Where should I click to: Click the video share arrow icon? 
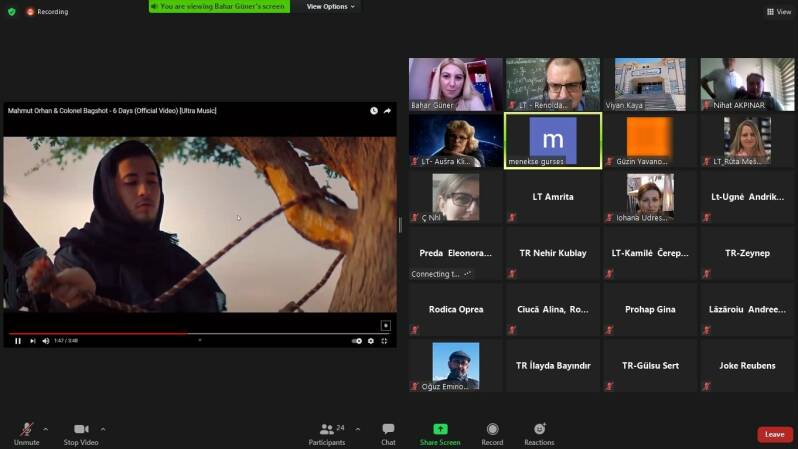[387, 110]
